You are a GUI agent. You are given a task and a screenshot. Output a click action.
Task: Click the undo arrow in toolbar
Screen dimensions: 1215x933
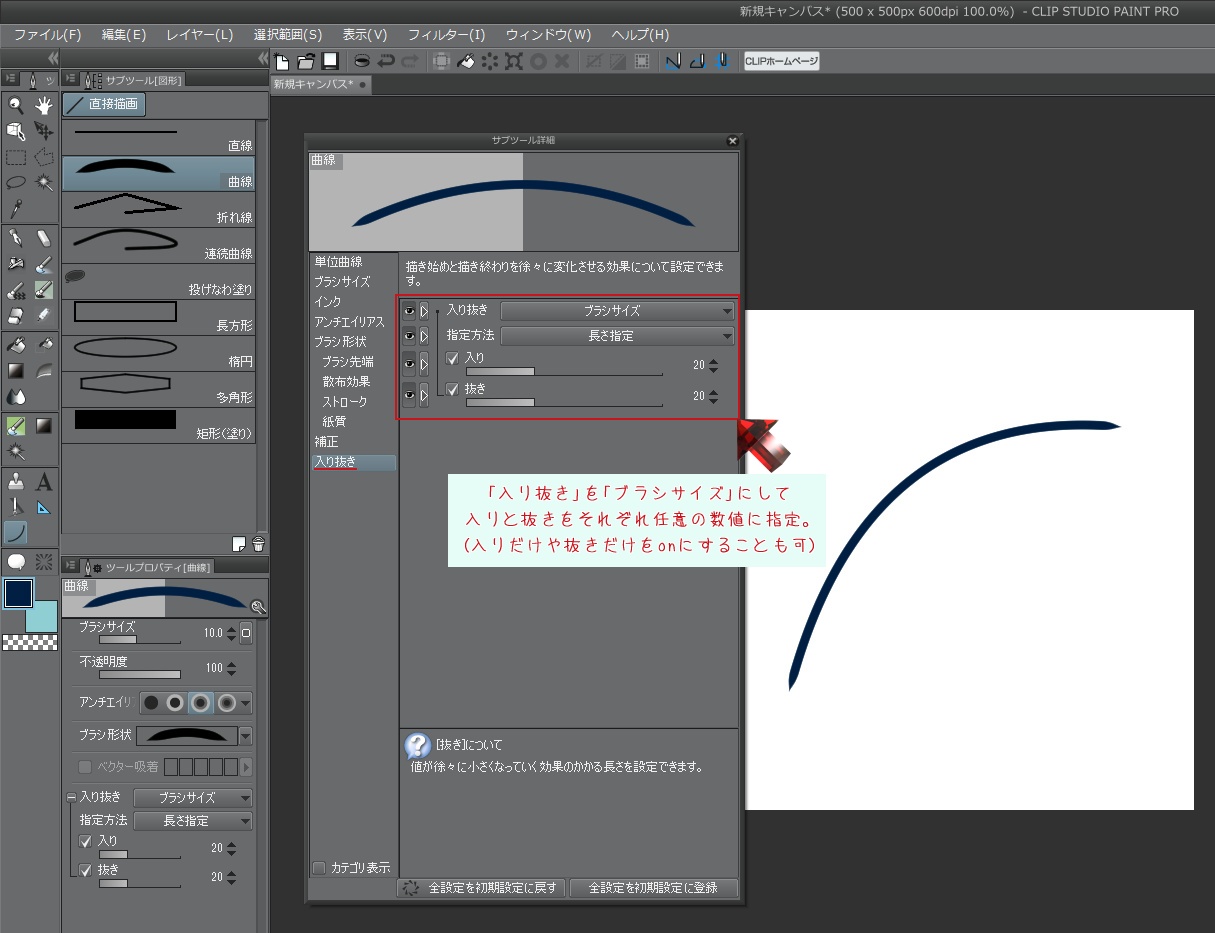386,61
